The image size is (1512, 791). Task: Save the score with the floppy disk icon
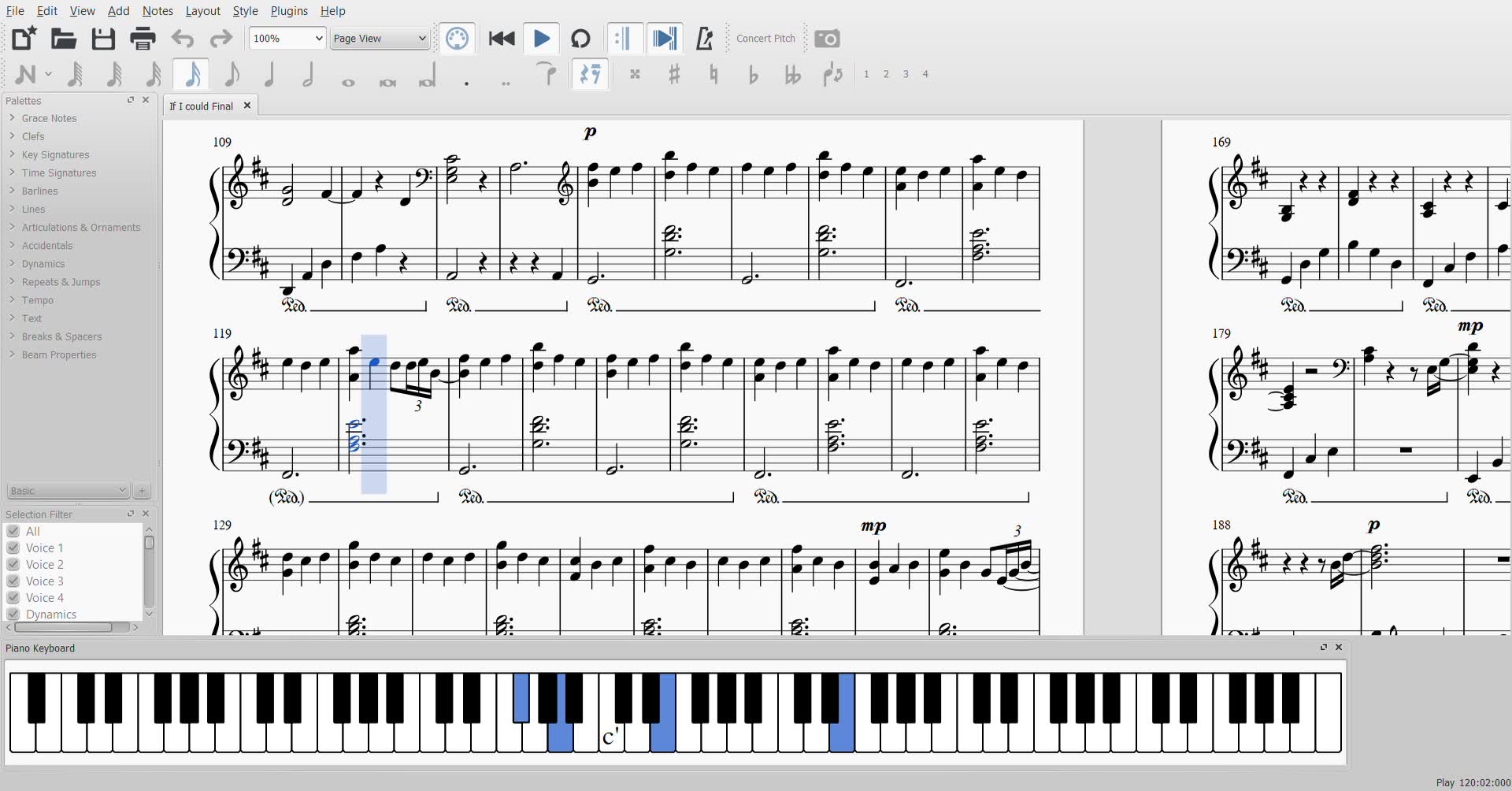[103, 38]
